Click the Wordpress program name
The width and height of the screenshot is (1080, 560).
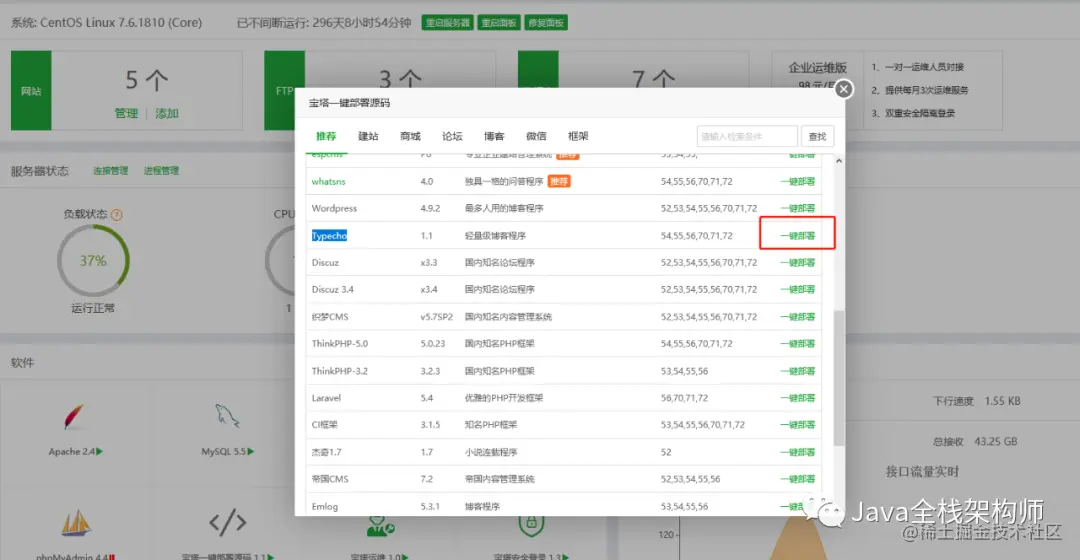point(334,208)
